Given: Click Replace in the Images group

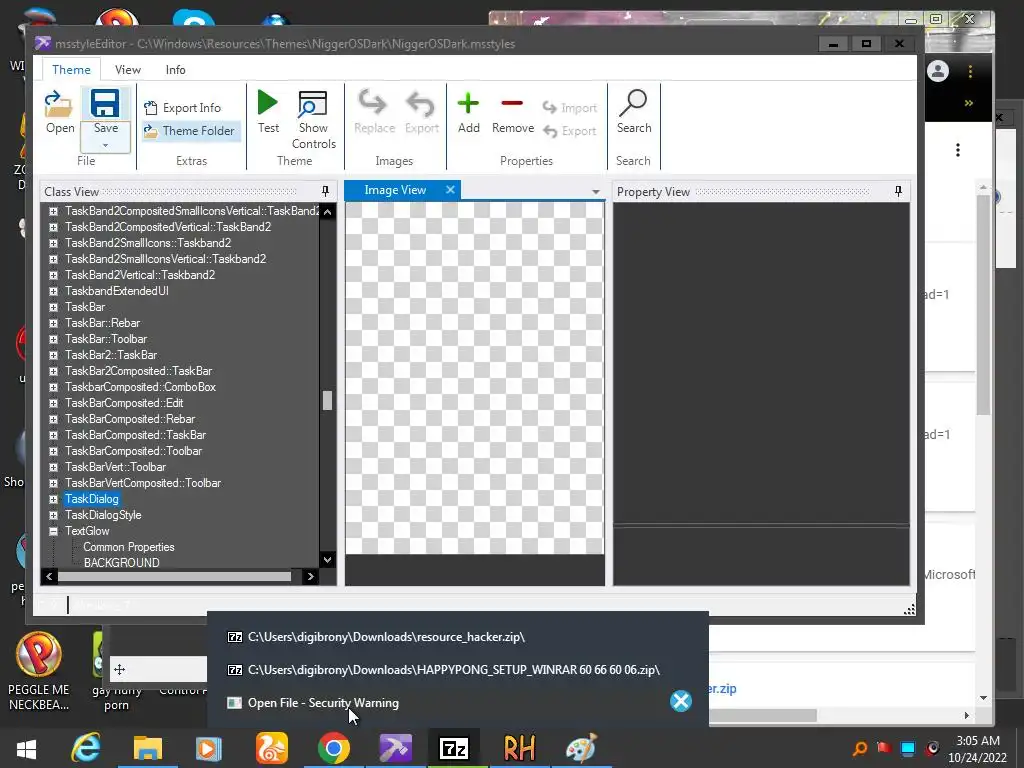Looking at the screenshot, I should click(x=374, y=112).
